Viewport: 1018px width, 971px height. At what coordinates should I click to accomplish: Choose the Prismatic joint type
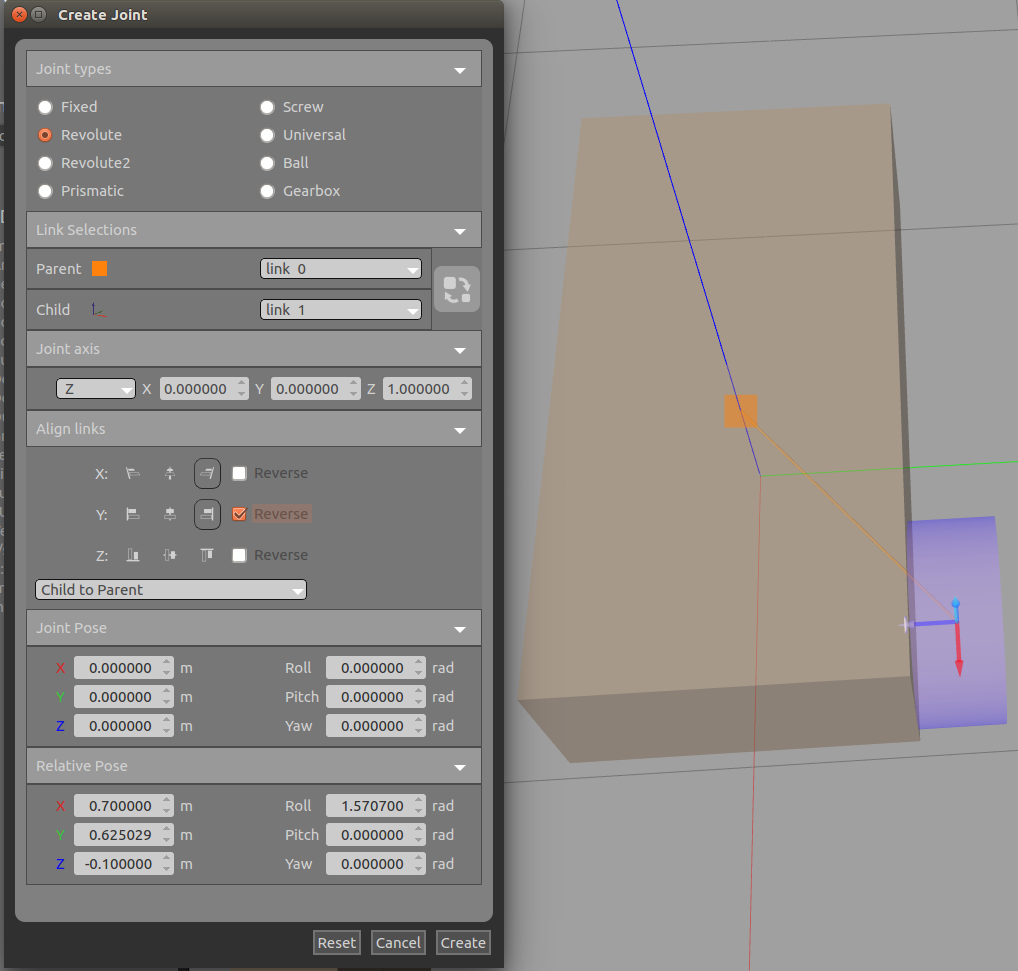click(x=45, y=191)
